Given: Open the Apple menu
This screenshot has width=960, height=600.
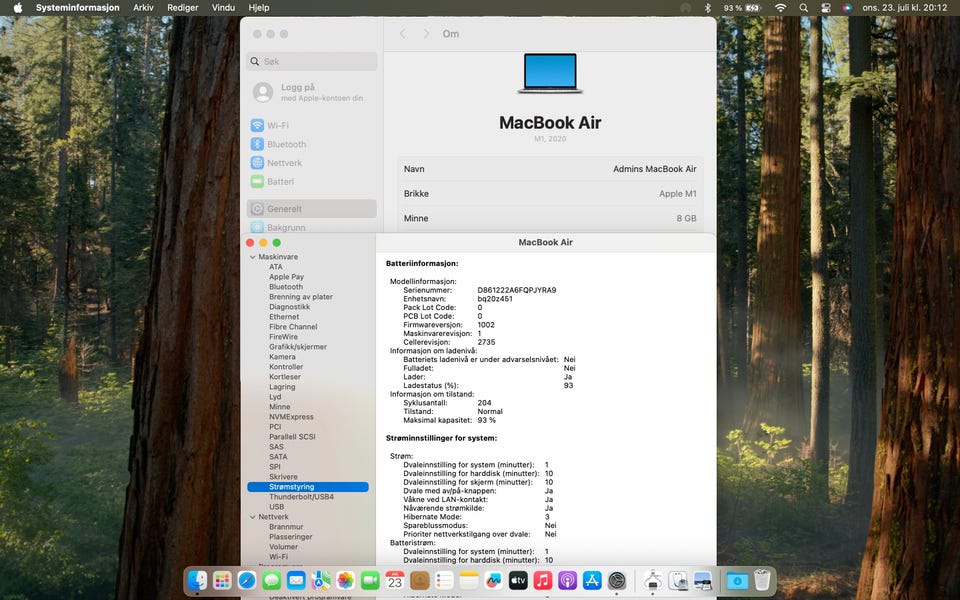Looking at the screenshot, I should pyautogui.click(x=18, y=8).
